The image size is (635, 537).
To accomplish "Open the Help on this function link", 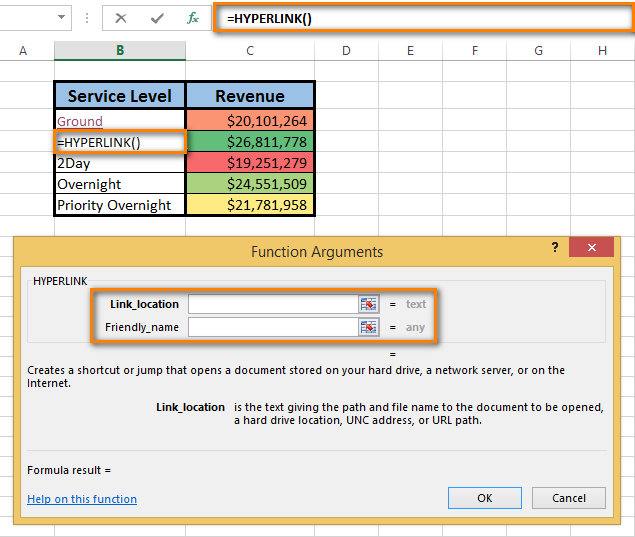I will click(82, 499).
